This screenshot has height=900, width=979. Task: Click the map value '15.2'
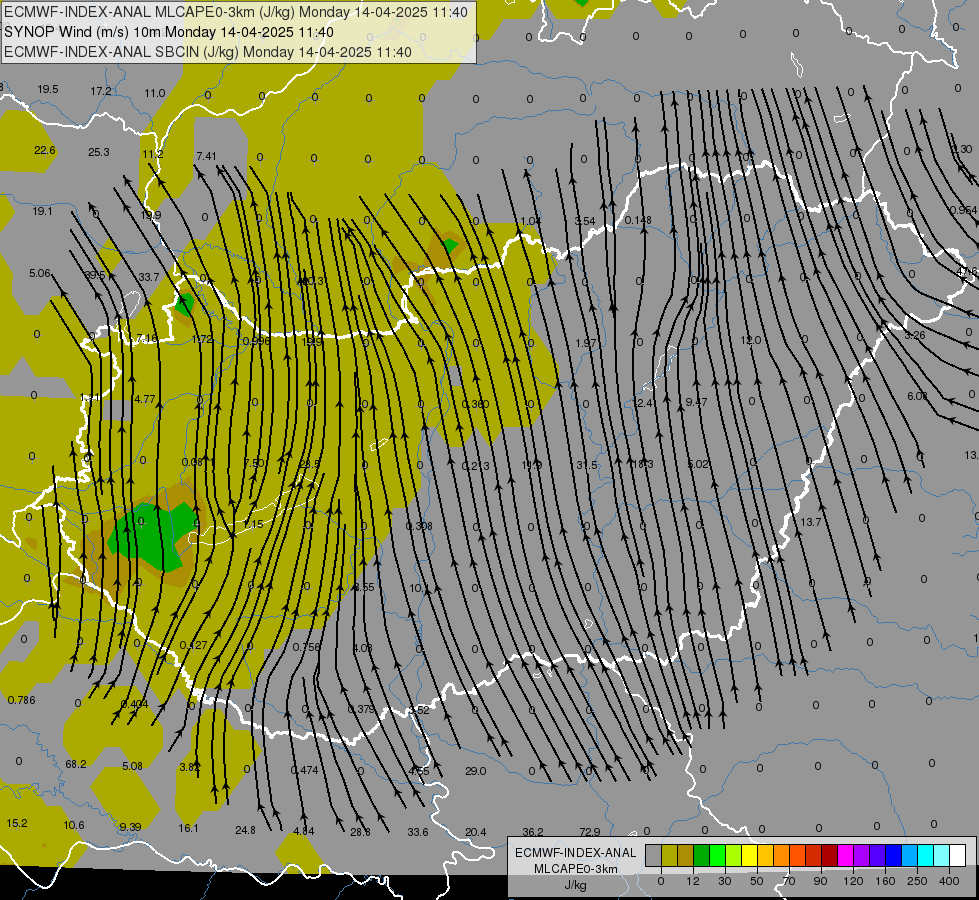click(17, 823)
